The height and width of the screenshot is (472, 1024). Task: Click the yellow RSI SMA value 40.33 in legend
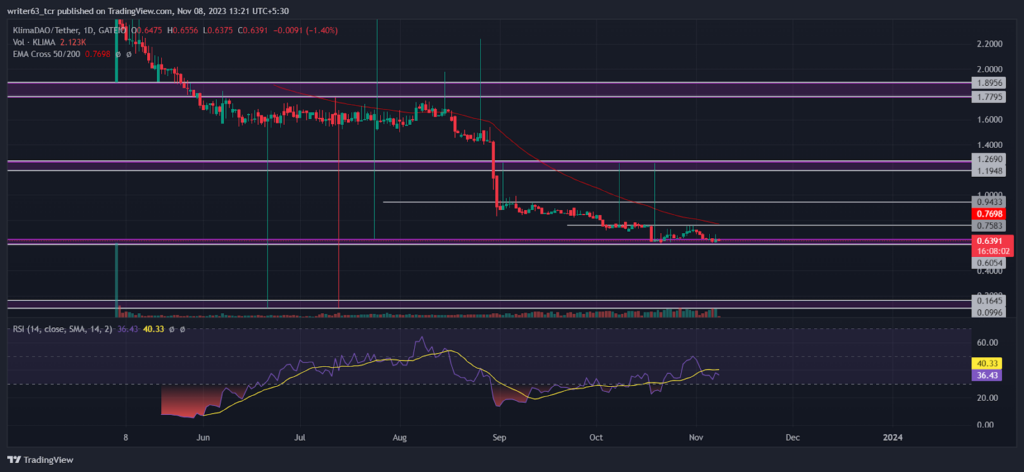click(x=152, y=330)
